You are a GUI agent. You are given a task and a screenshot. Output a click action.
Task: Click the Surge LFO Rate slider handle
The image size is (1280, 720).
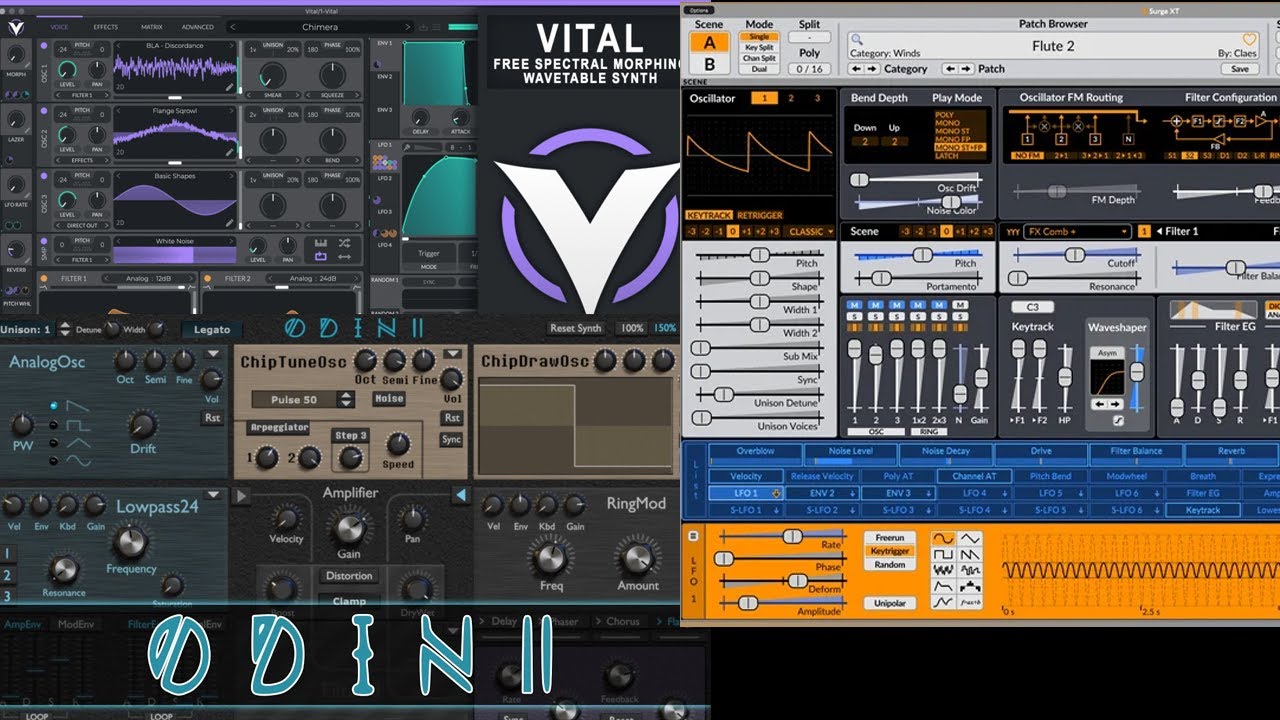point(792,536)
